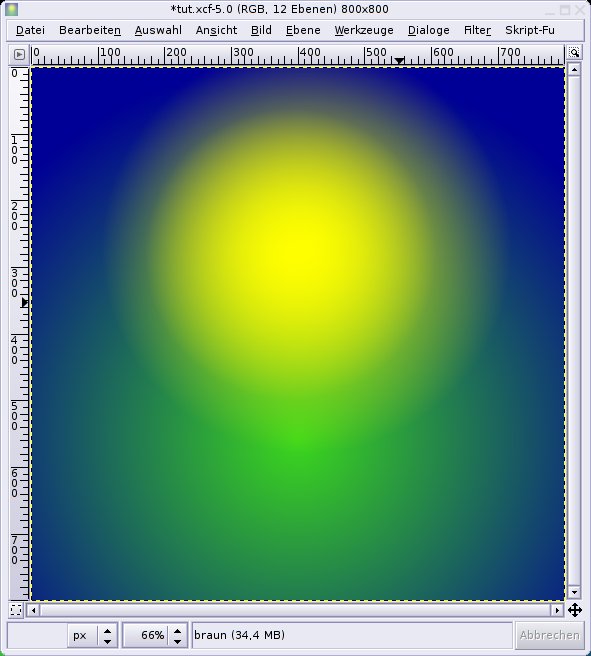Screen dimensions: 591x656
Task: Click the GIMP window icon in title bar
Action: point(11,9)
